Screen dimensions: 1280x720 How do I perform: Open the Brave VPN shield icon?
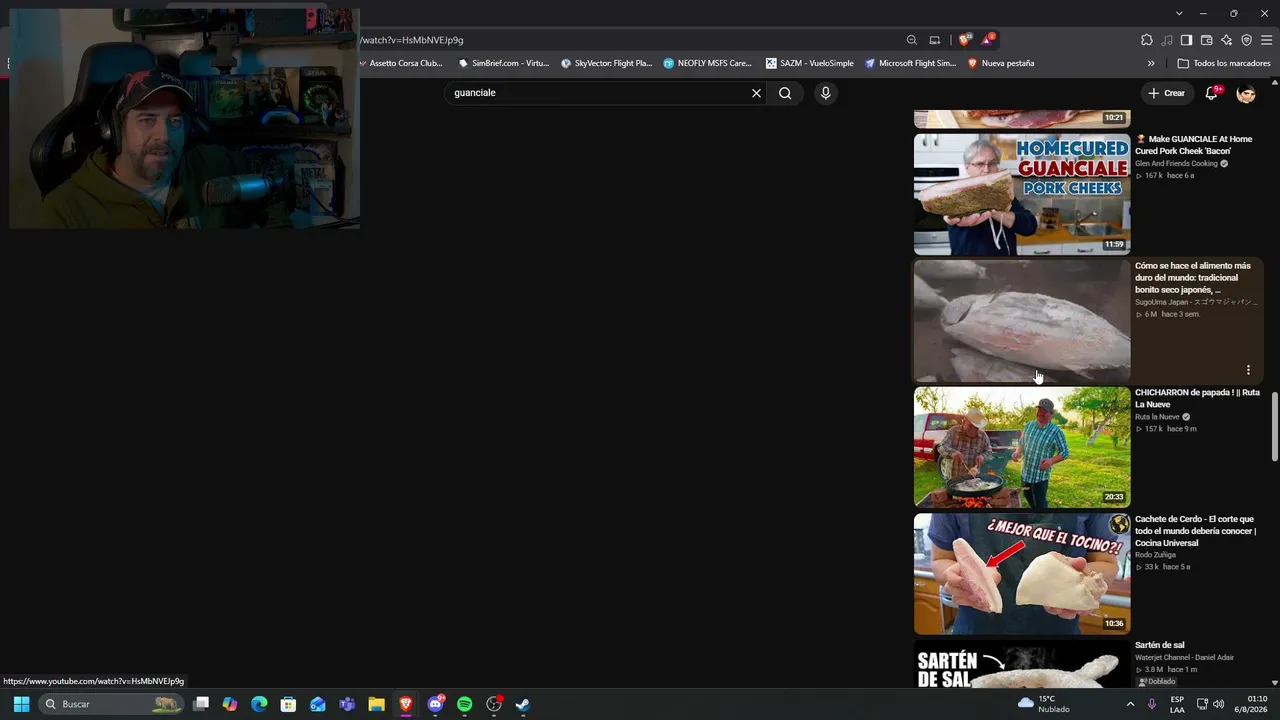pyautogui.click(x=1247, y=40)
